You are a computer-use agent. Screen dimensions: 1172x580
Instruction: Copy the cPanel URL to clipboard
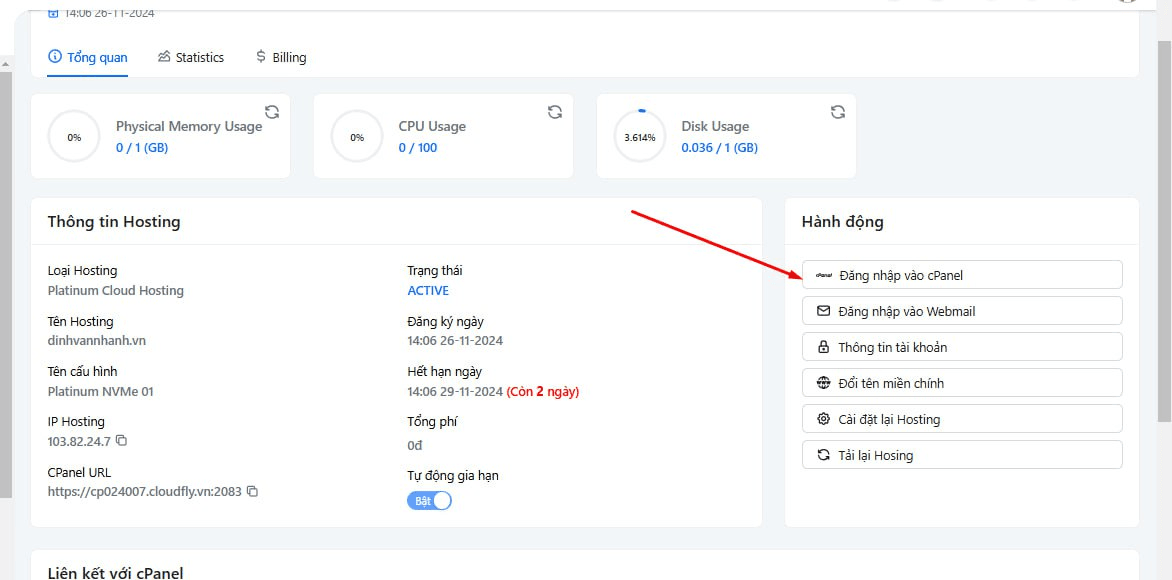point(251,492)
